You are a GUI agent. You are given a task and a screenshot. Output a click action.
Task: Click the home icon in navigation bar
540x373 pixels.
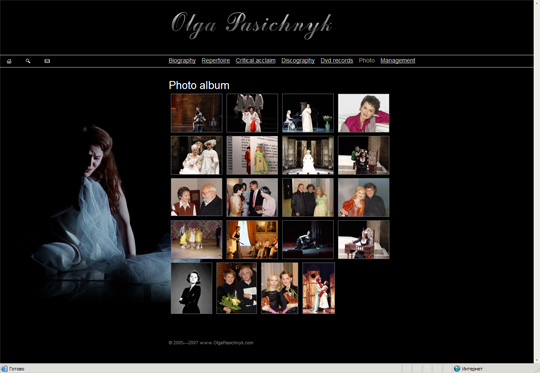pos(9,61)
